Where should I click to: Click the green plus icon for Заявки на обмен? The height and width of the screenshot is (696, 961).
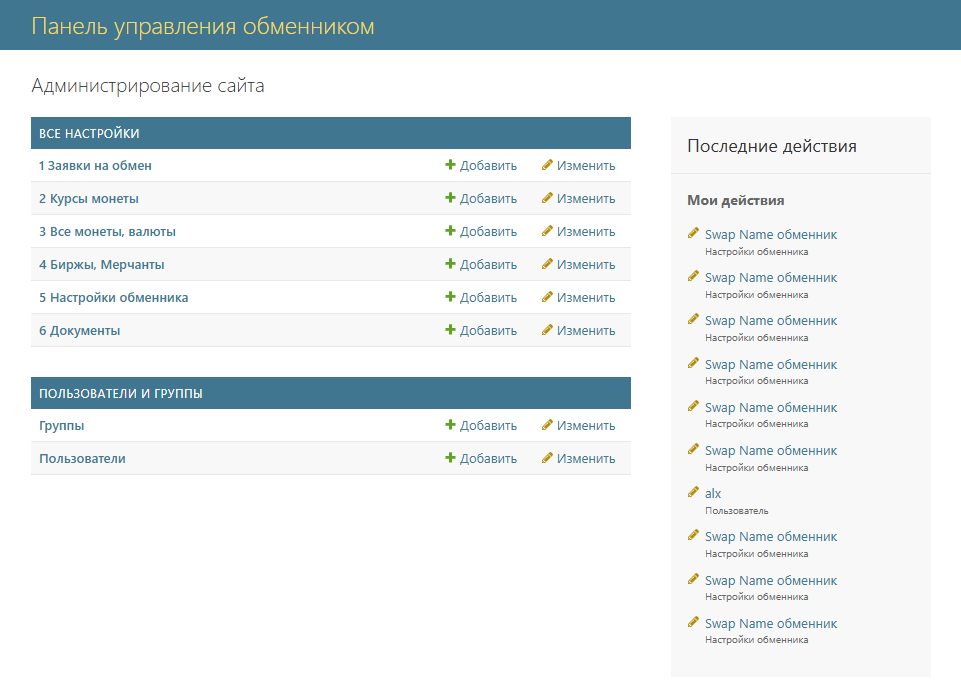[x=450, y=166]
